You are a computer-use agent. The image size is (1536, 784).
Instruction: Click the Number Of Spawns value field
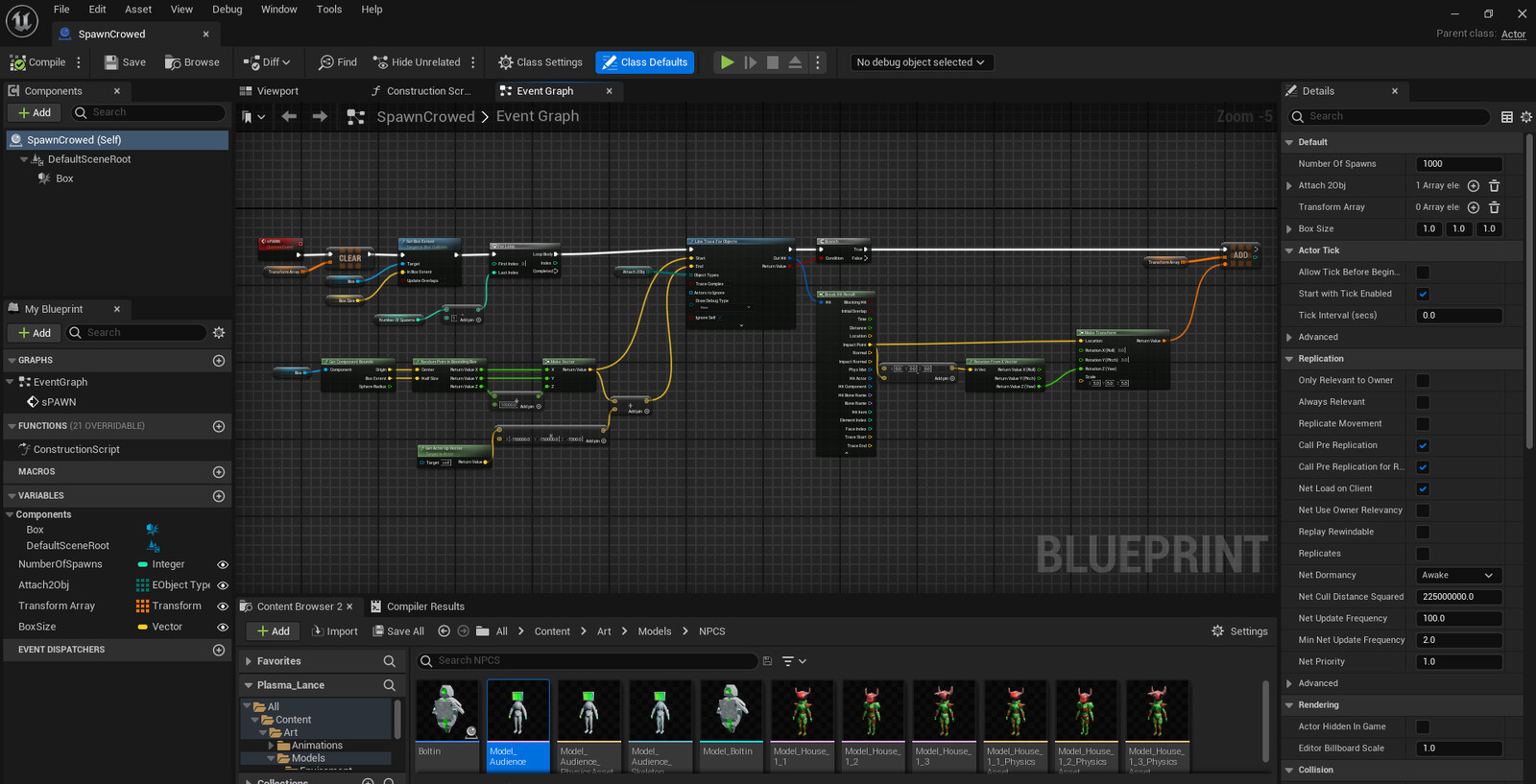click(x=1459, y=164)
